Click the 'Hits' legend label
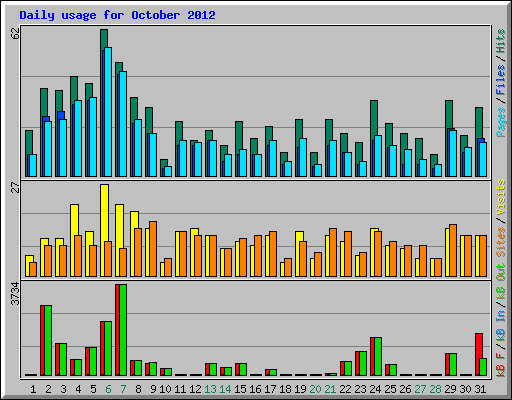 [501, 41]
